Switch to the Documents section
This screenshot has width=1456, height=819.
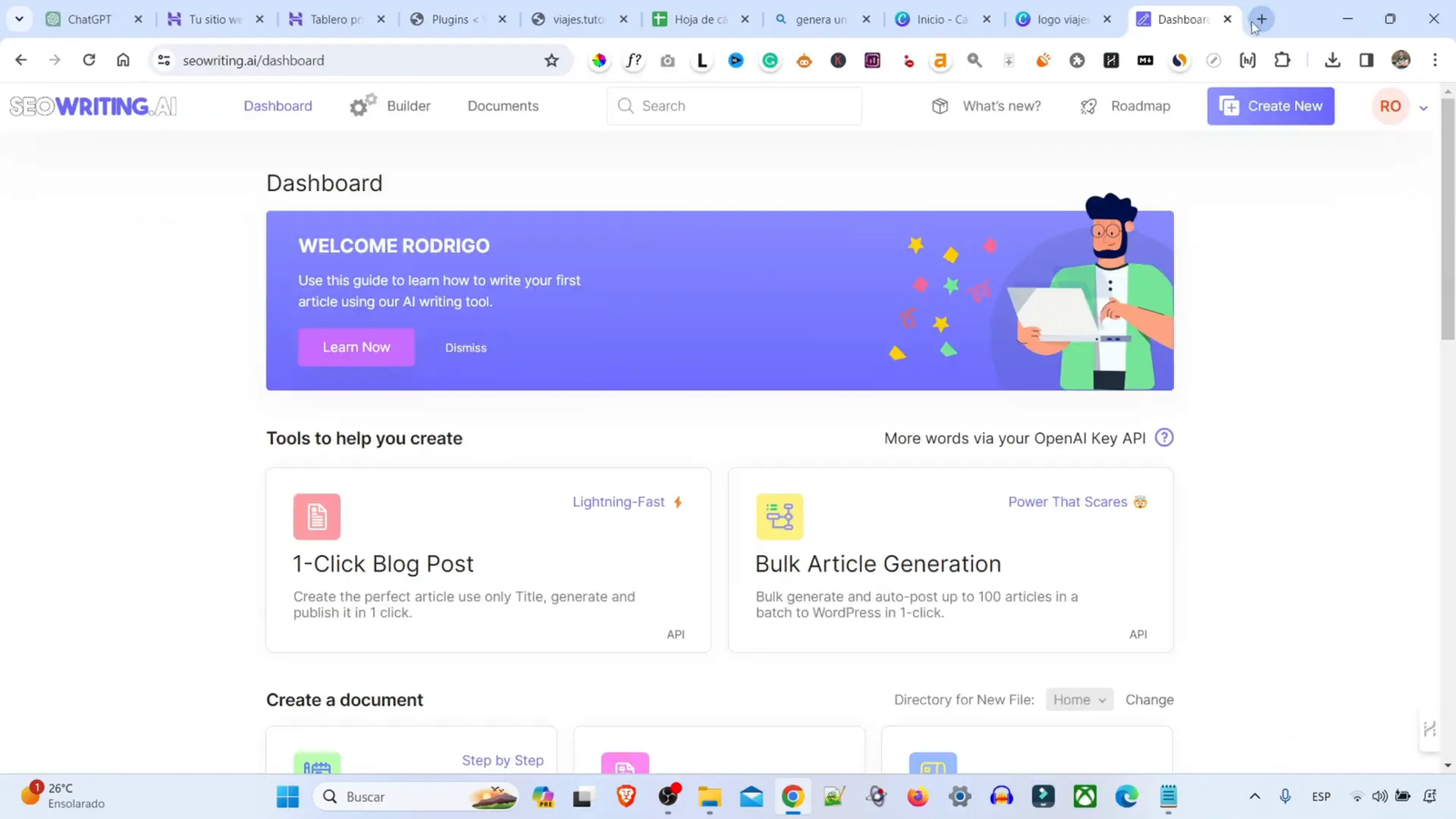tap(502, 106)
